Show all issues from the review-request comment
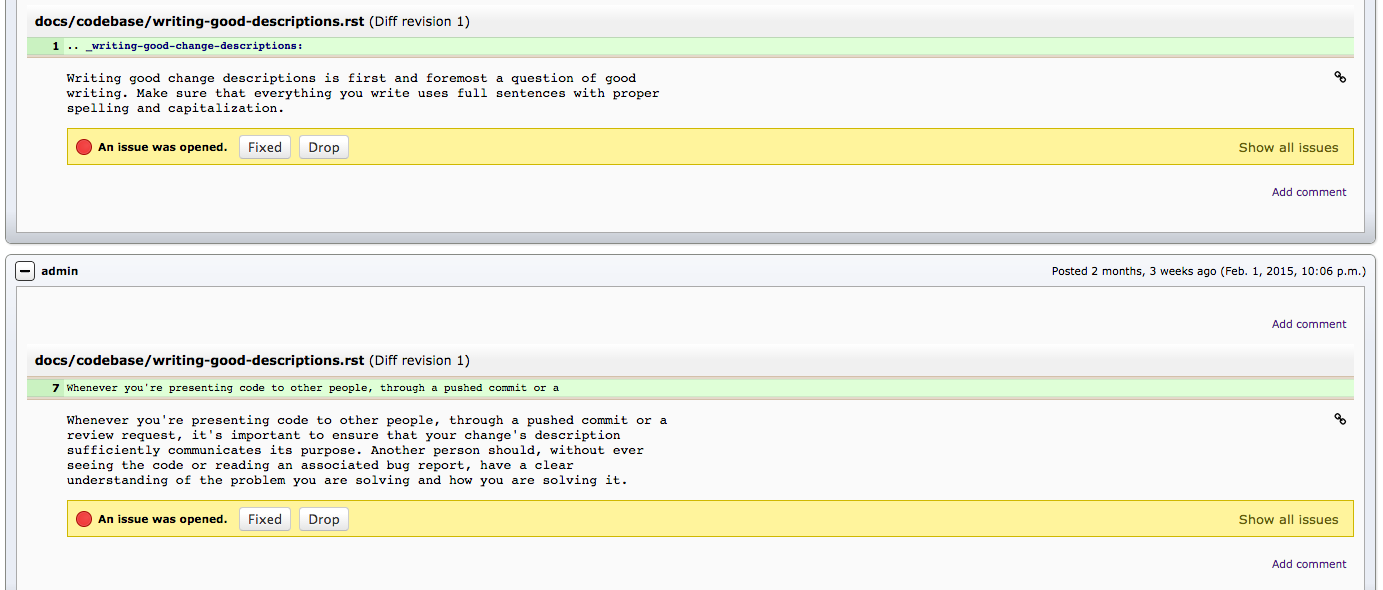 coord(1288,519)
